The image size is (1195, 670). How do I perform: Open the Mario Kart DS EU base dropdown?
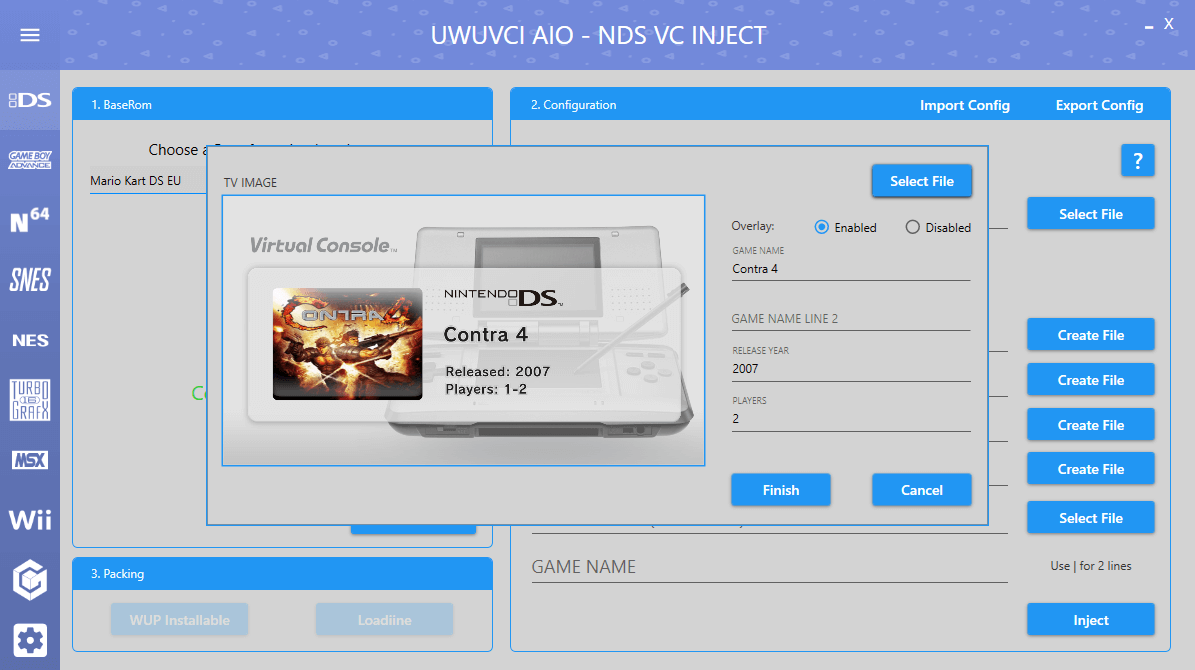[145, 181]
